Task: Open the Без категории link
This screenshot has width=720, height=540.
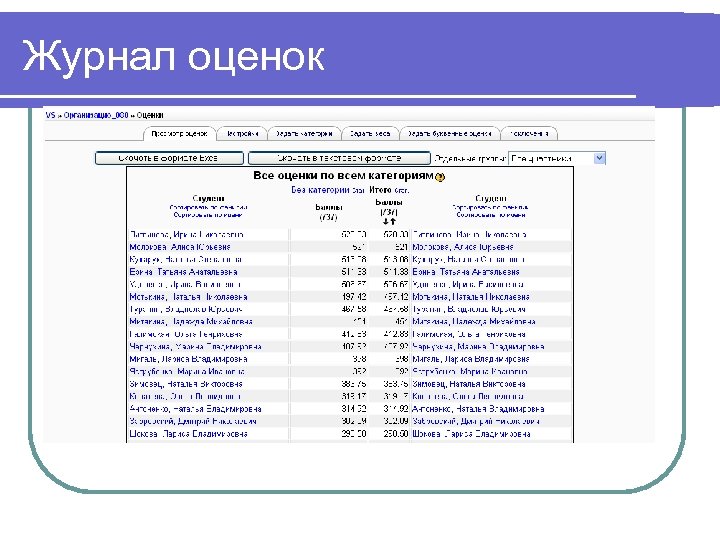Action: coord(321,190)
